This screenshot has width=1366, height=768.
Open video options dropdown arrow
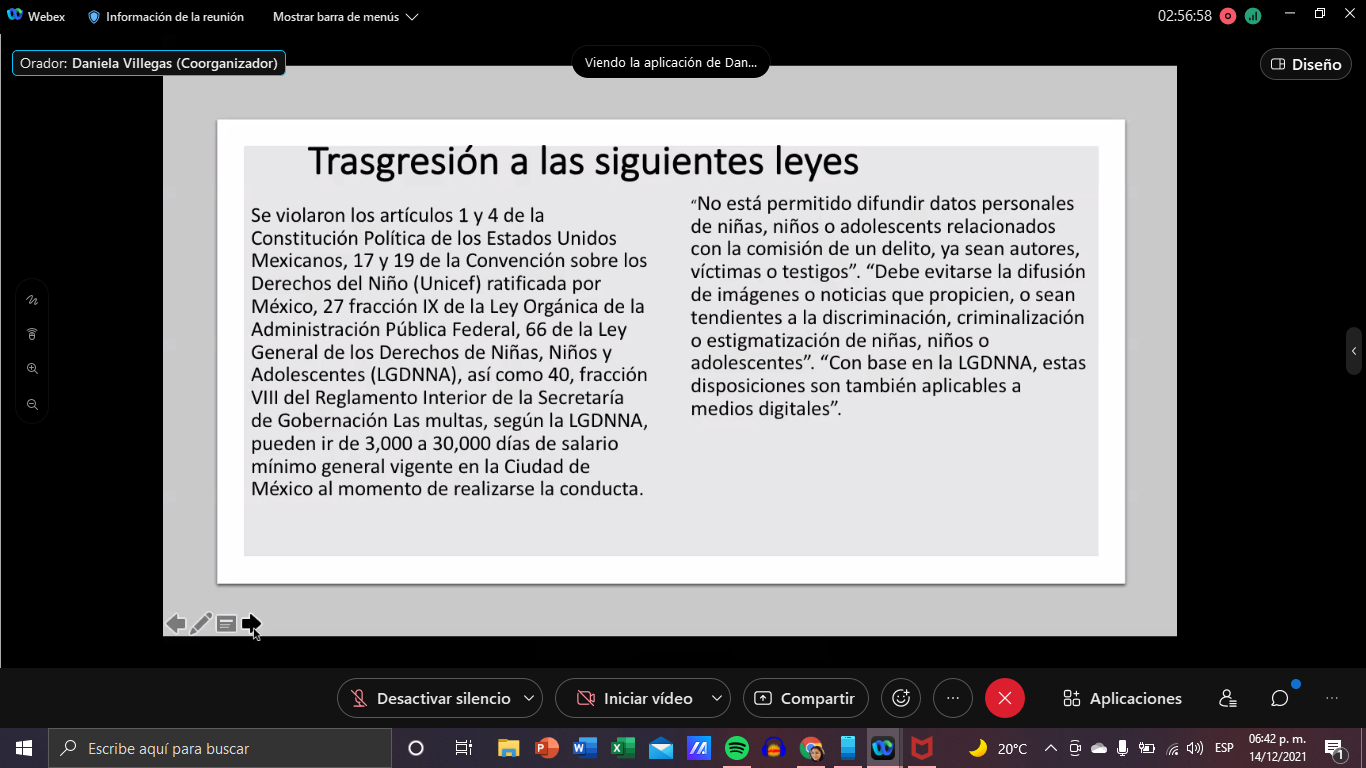point(718,698)
